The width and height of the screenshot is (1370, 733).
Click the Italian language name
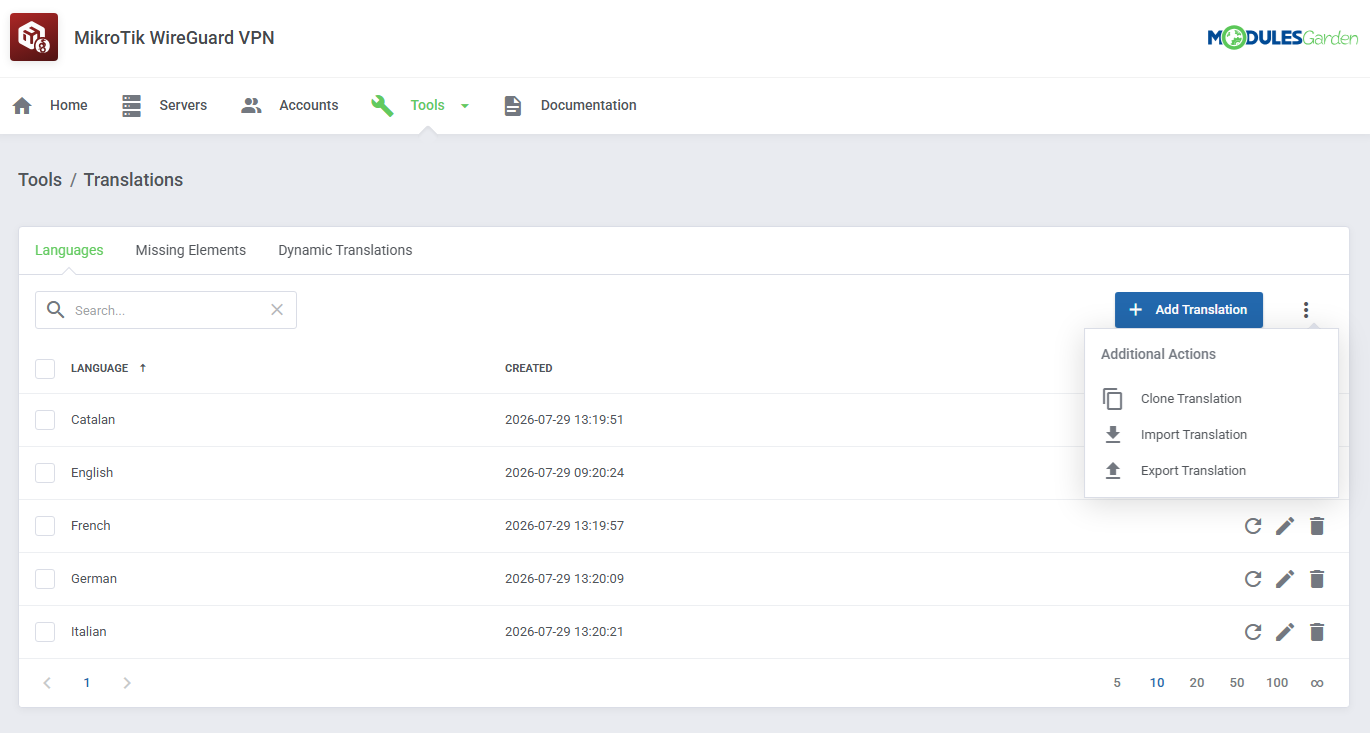coord(89,632)
